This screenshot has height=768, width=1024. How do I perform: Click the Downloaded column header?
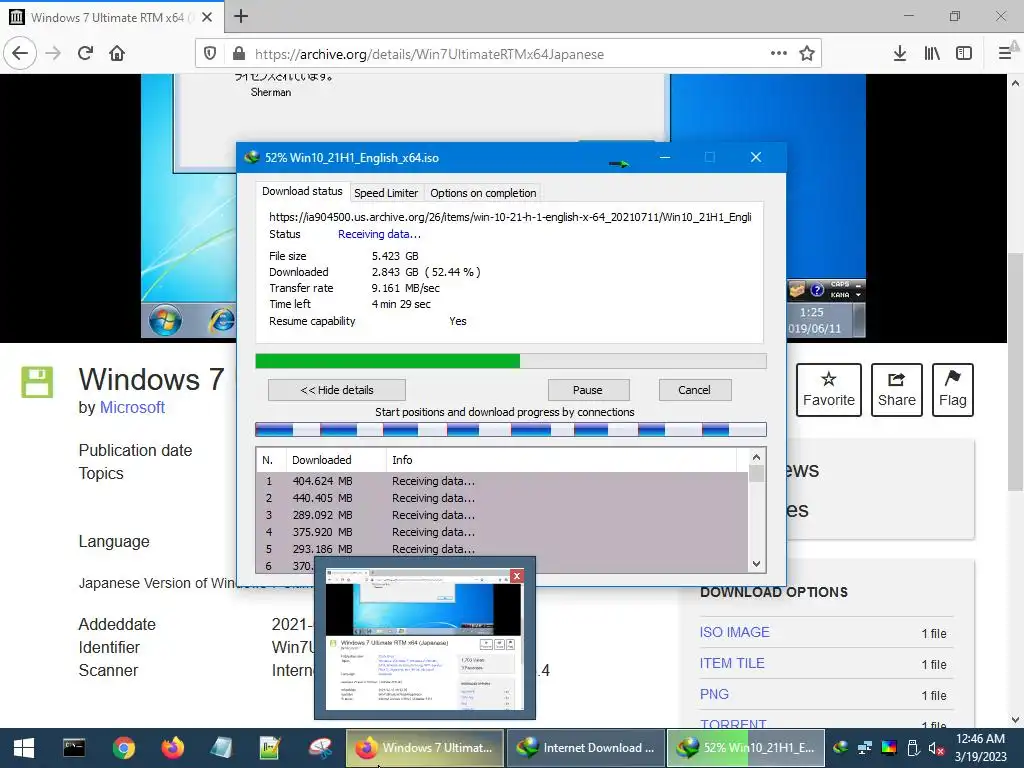tap(336, 460)
